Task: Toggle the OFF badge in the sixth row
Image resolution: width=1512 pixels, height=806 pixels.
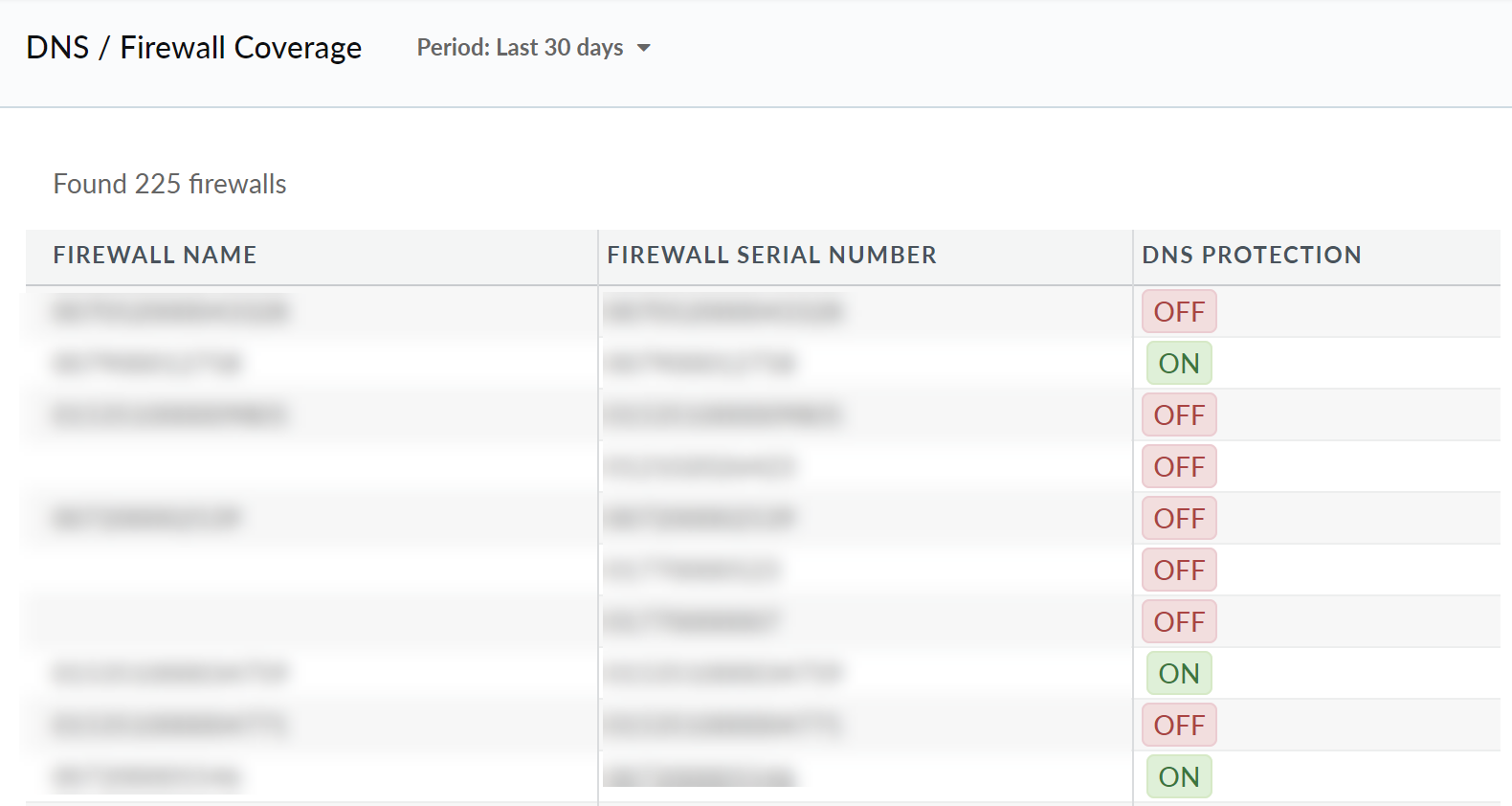Action: tap(1179, 571)
